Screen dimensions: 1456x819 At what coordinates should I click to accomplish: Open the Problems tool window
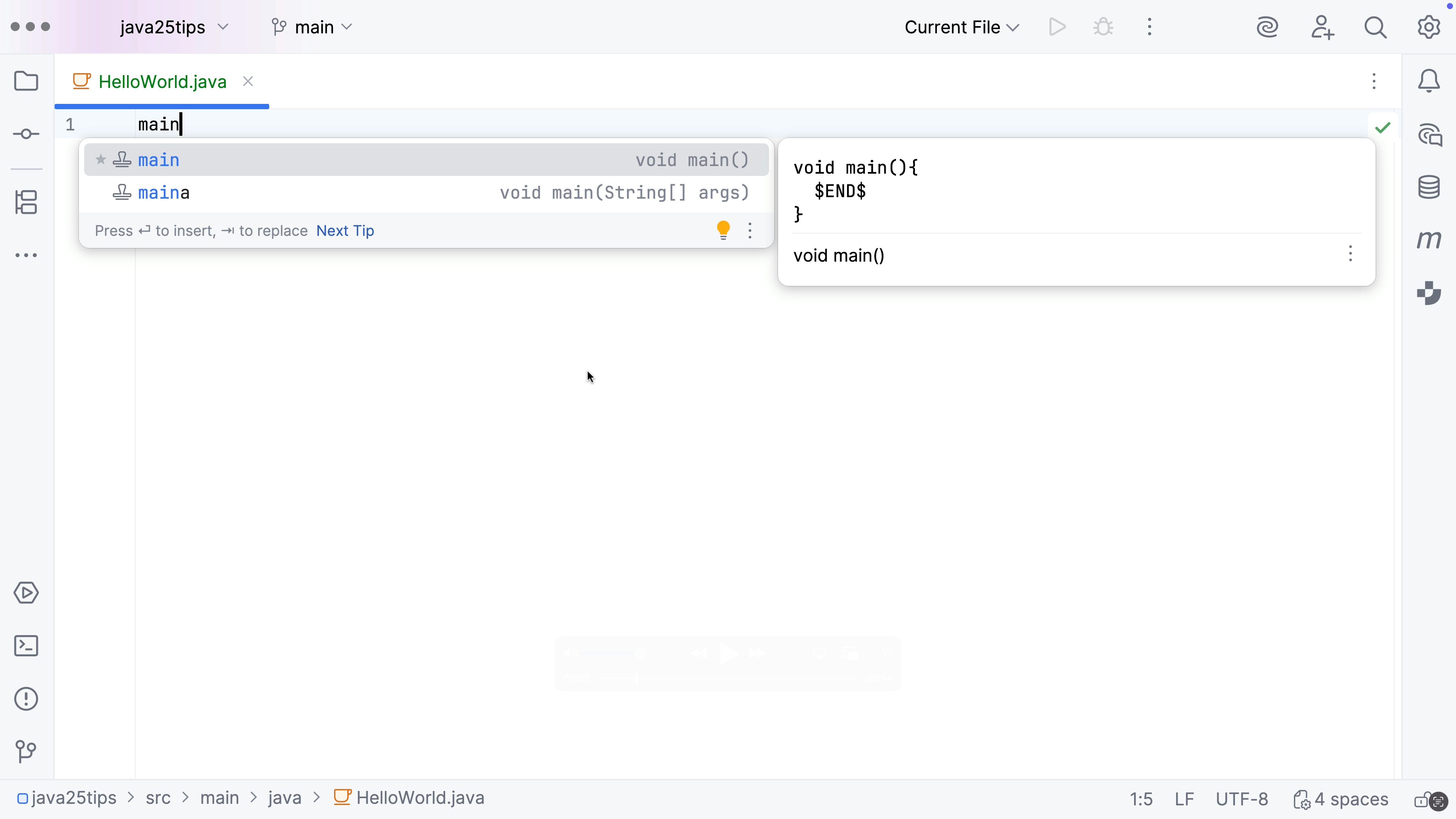pos(26,699)
